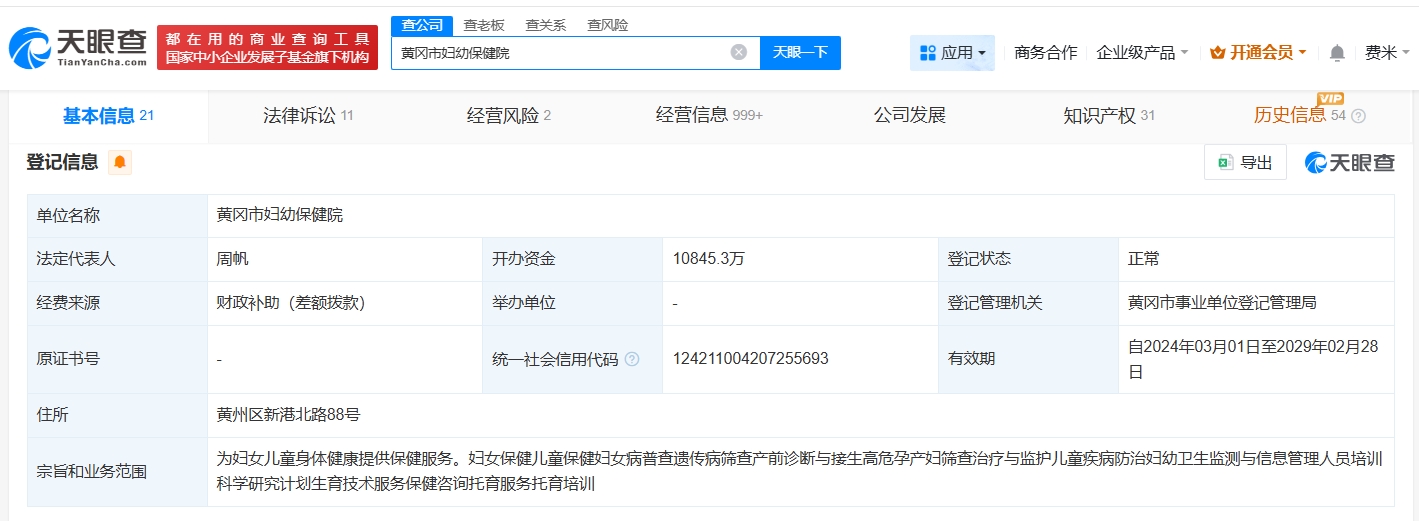Click the 天眼一下 search button
This screenshot has height=521, width=1419.
coord(800,52)
